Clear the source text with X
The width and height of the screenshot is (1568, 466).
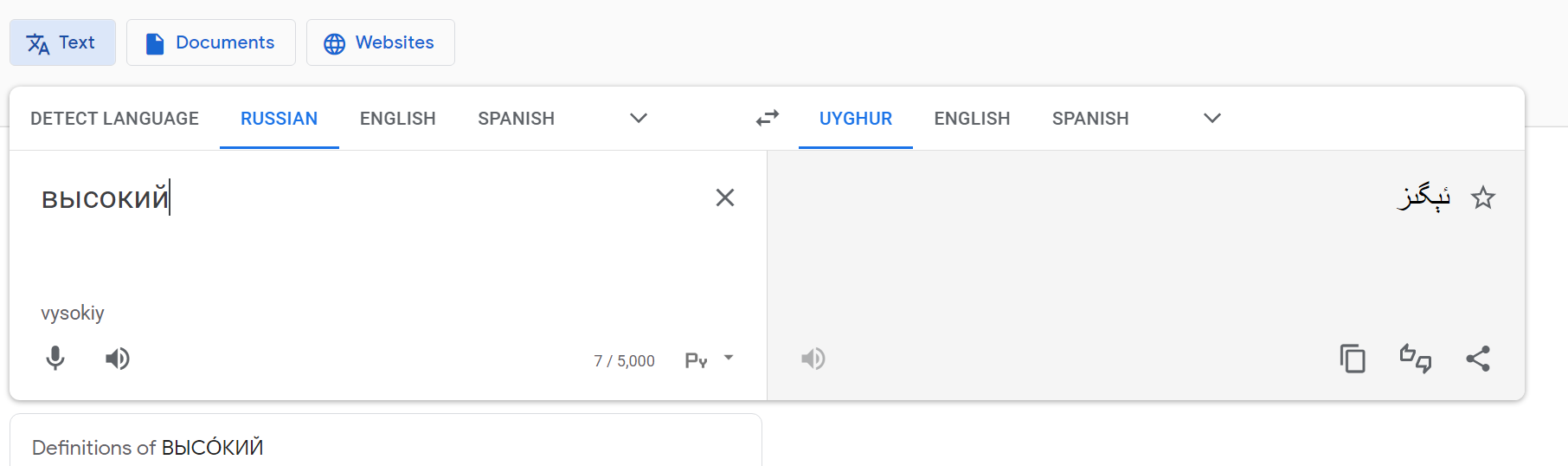pyautogui.click(x=725, y=198)
